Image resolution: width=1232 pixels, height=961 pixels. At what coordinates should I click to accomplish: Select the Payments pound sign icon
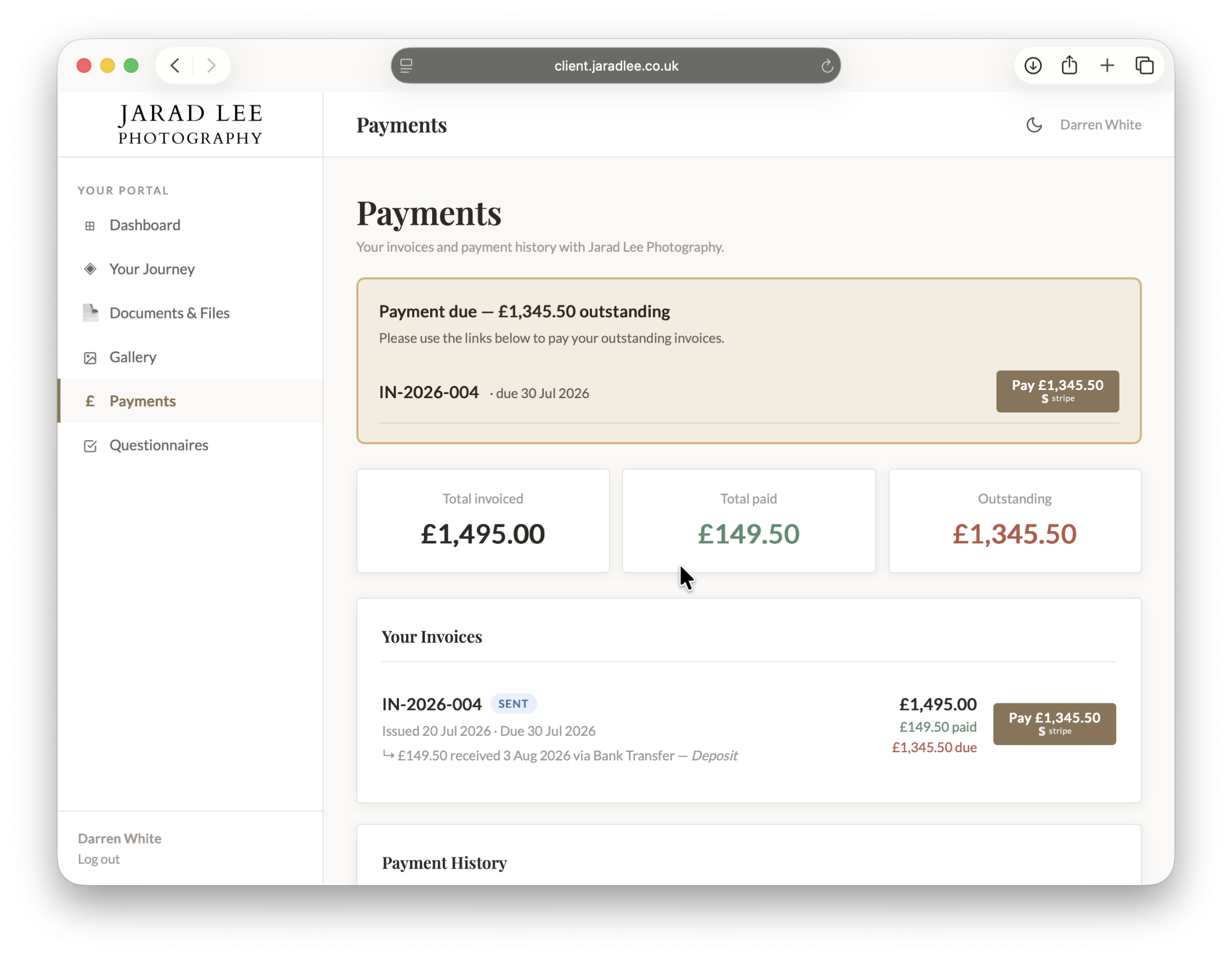click(x=90, y=401)
